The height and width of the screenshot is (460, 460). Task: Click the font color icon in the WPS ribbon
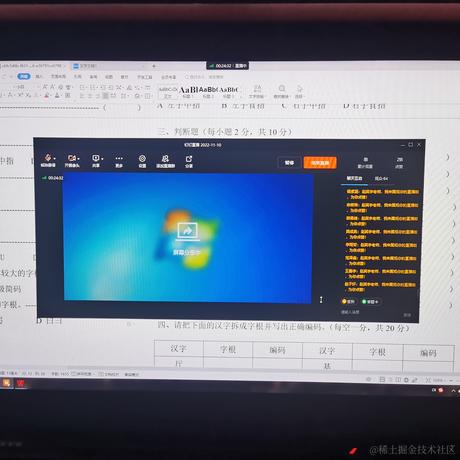[57, 96]
